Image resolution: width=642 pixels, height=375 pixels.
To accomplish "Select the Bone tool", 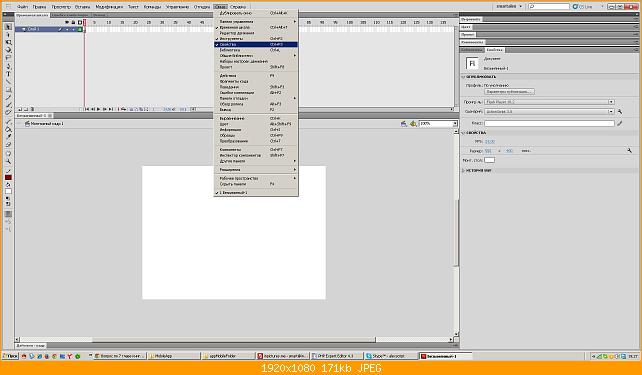I will [x=8, y=122].
